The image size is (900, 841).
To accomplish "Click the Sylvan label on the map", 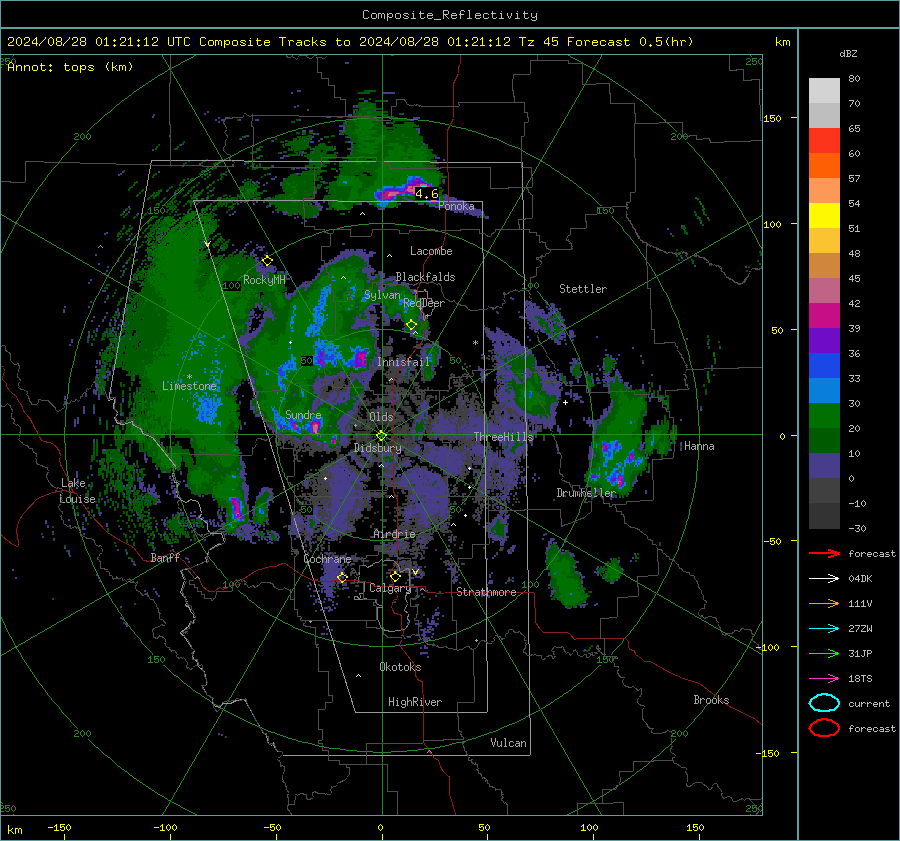I will pos(382,295).
